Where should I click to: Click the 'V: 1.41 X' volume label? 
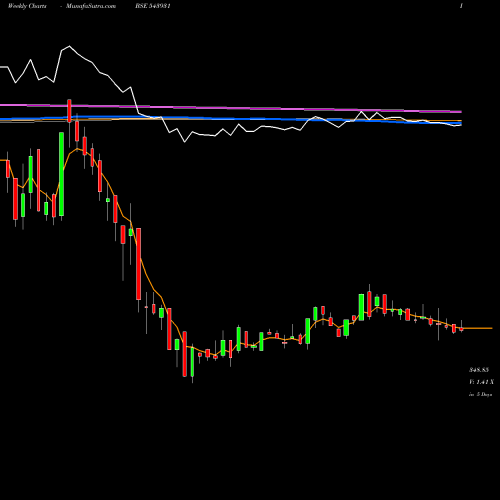(481, 382)
